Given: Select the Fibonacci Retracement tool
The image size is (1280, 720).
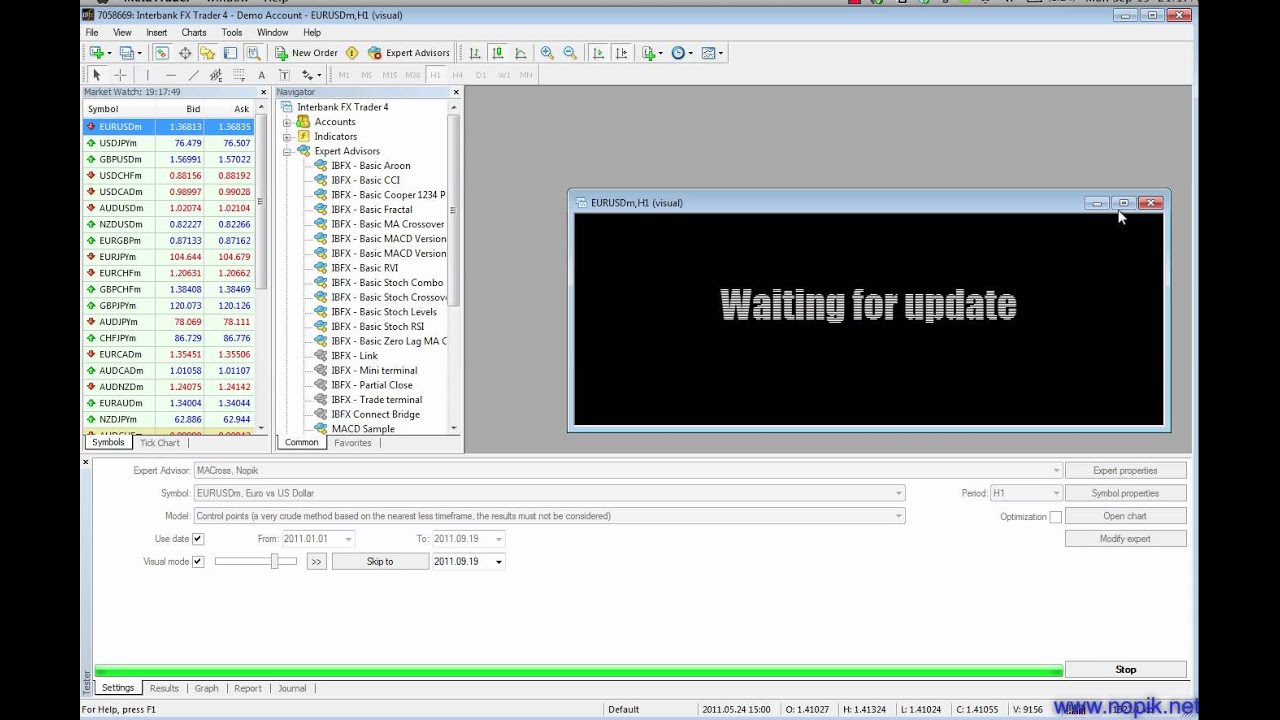Looking at the screenshot, I should [239, 75].
